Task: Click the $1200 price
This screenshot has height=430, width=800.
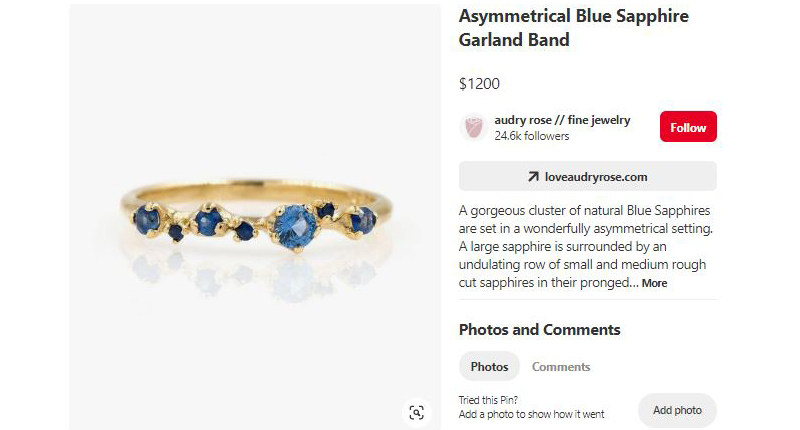Action: (x=479, y=84)
